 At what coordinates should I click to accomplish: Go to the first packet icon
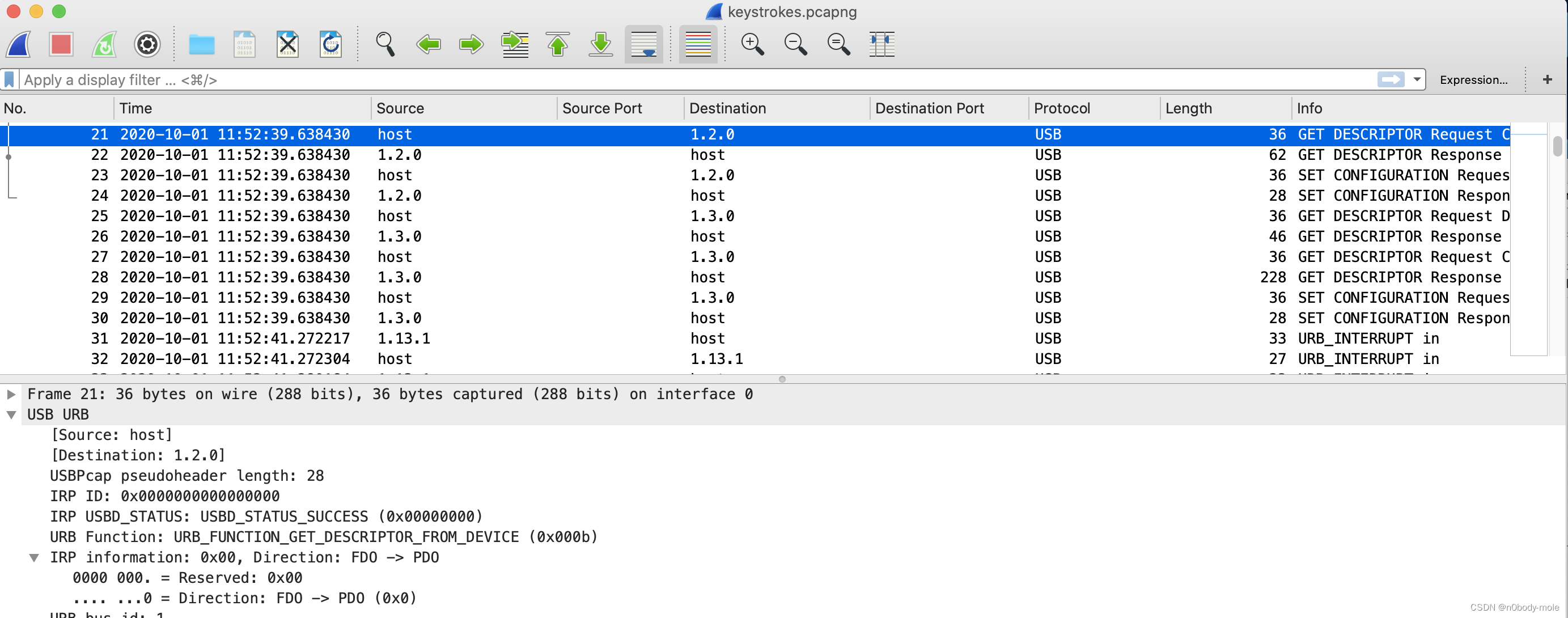[x=558, y=44]
